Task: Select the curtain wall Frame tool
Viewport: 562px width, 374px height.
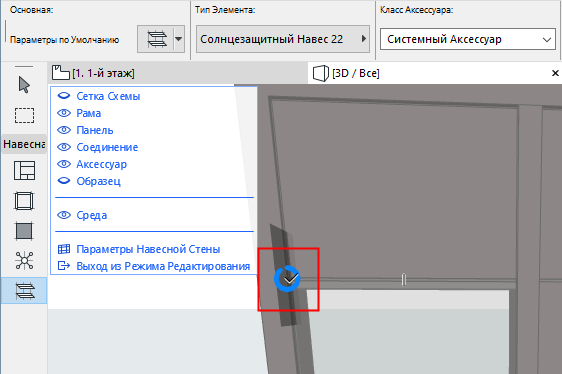Action: tap(24, 201)
